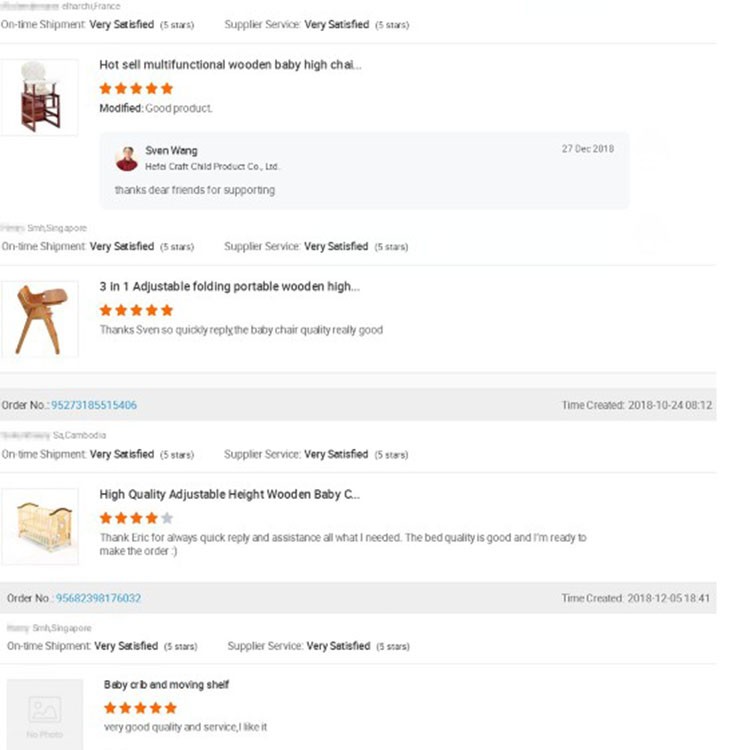Click the four-star rating on the crib review

pos(136,518)
